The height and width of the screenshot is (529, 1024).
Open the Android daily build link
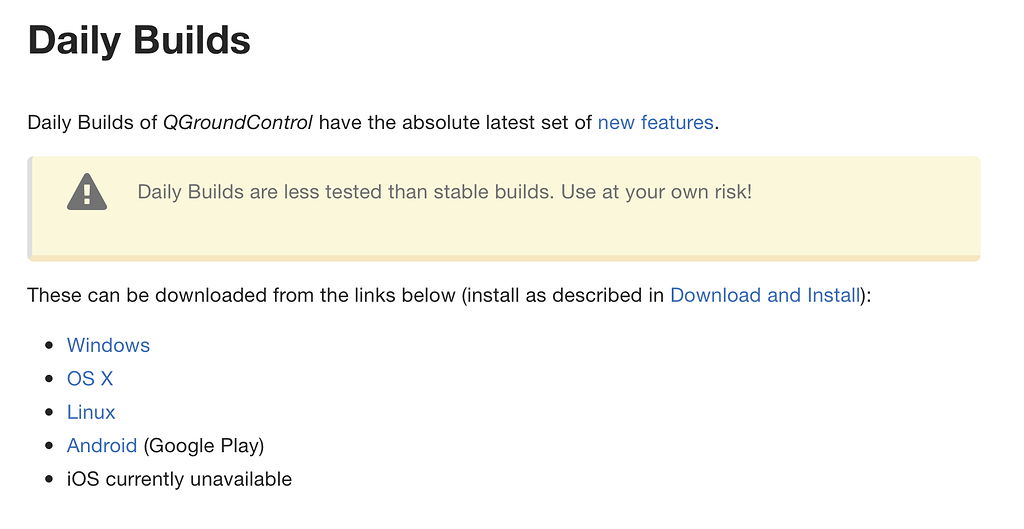(102, 446)
